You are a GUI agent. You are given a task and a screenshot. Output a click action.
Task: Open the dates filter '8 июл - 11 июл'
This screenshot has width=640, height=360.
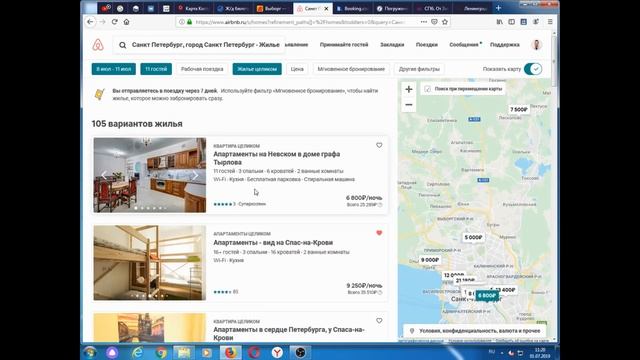coord(113,69)
